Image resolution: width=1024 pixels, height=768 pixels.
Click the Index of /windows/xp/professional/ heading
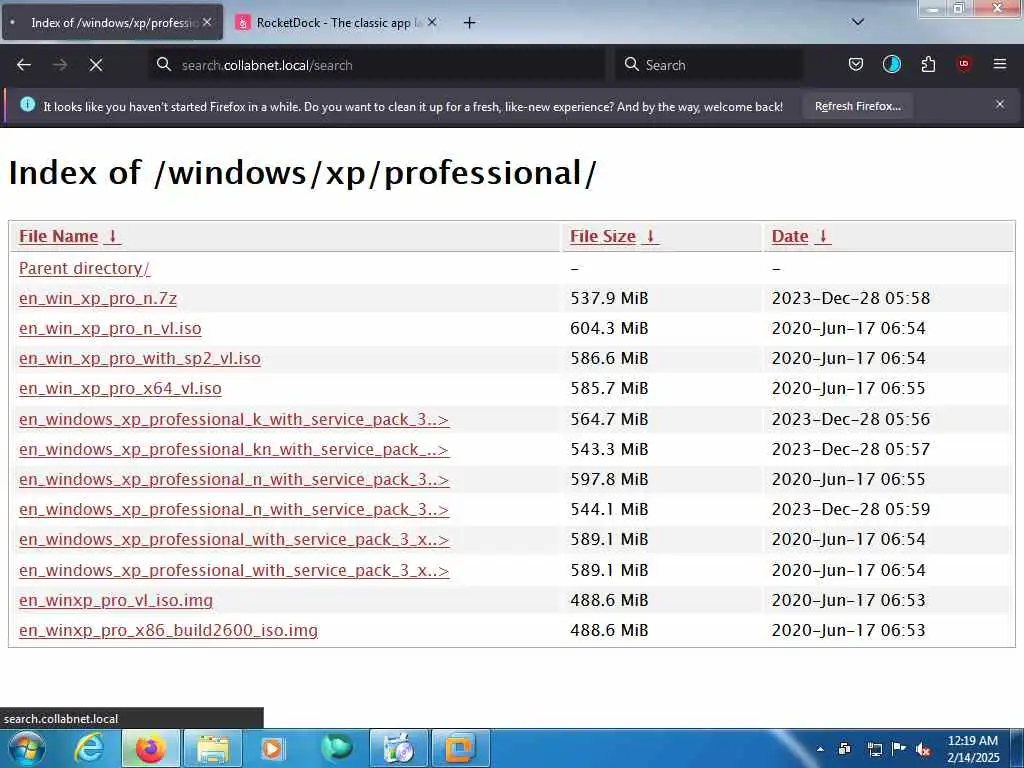[x=302, y=173]
